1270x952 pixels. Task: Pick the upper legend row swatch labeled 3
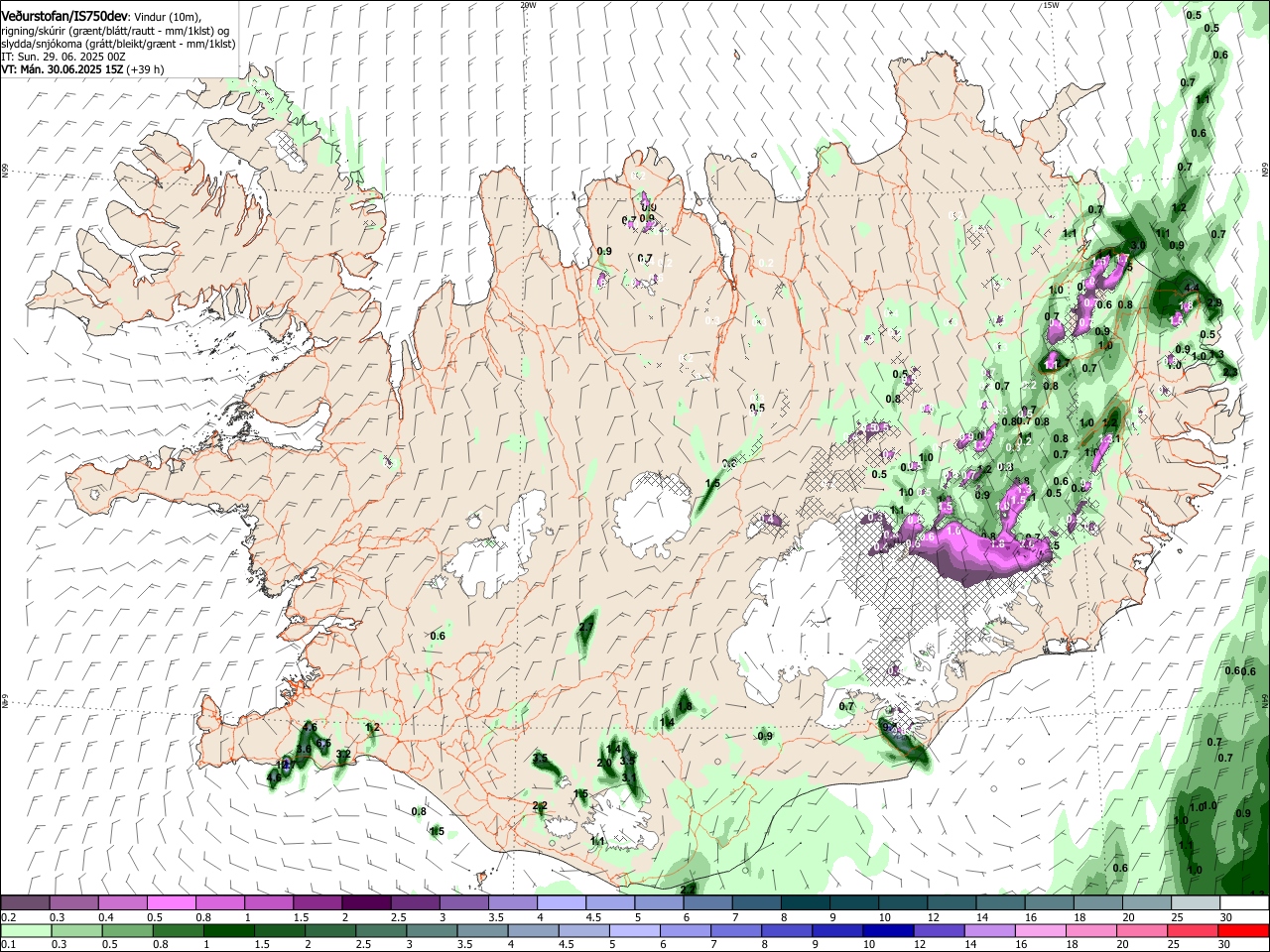point(463,903)
